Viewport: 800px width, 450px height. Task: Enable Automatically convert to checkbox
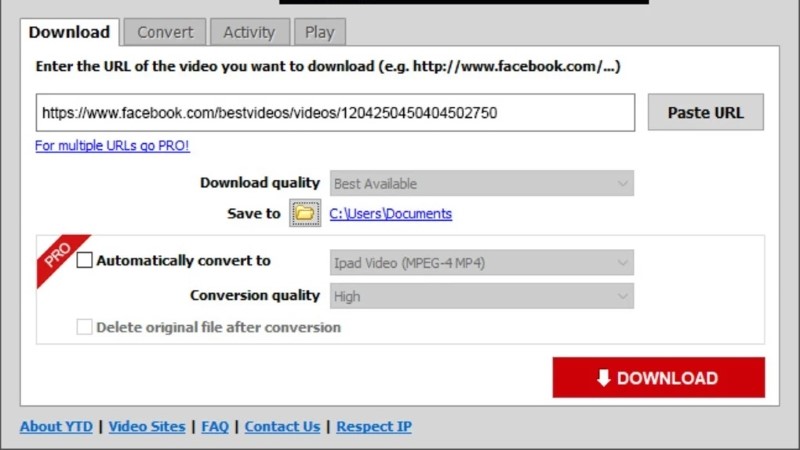coord(84,260)
